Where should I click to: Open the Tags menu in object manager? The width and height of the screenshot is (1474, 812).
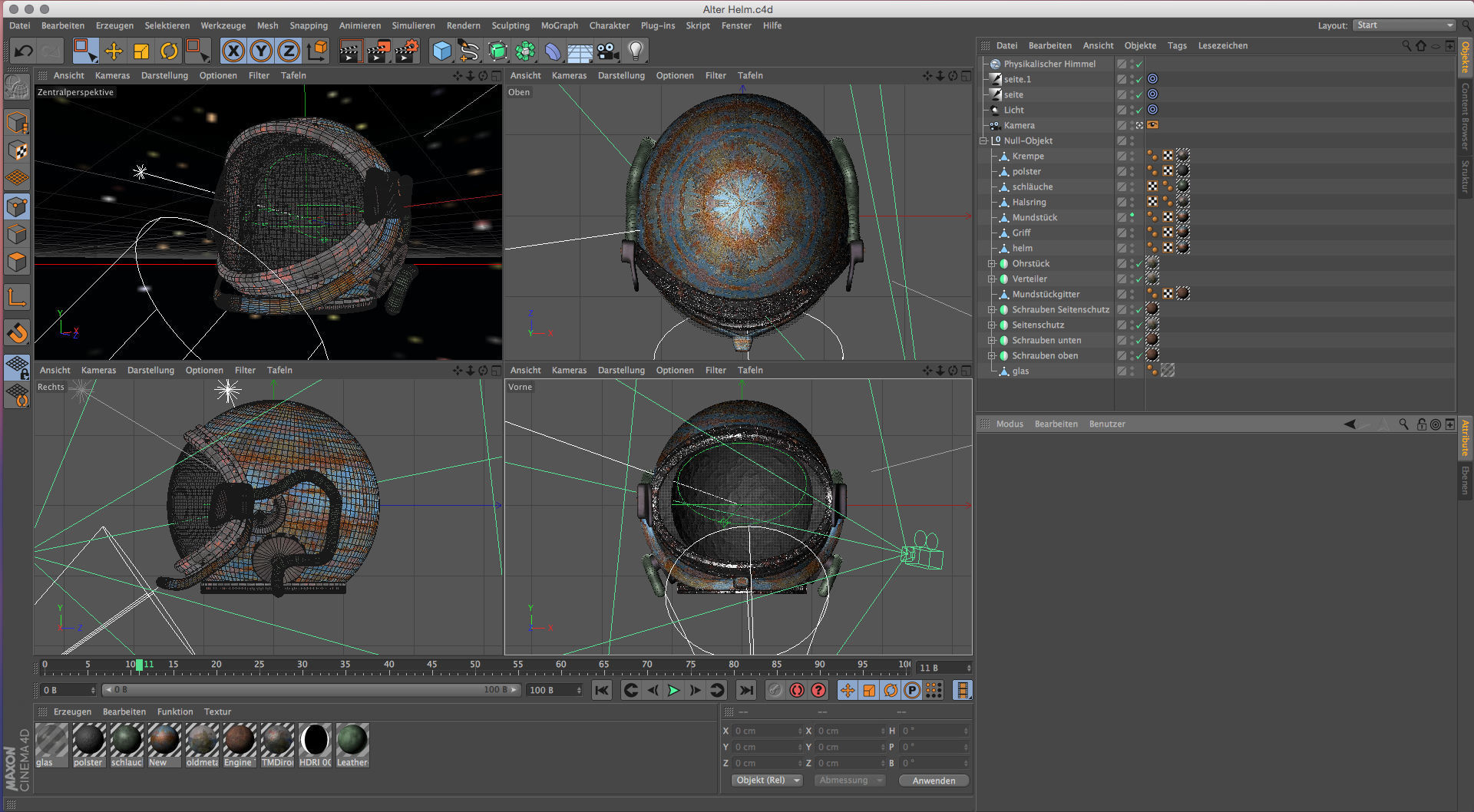1177,45
